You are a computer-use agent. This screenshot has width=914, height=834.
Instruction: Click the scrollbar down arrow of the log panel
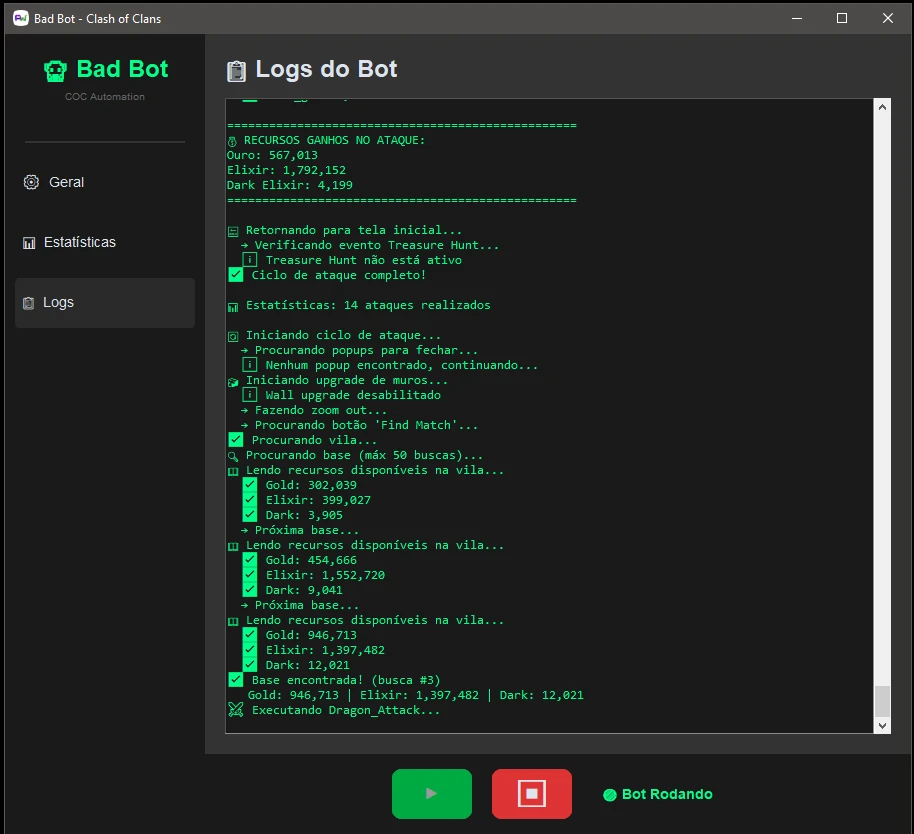pos(882,723)
